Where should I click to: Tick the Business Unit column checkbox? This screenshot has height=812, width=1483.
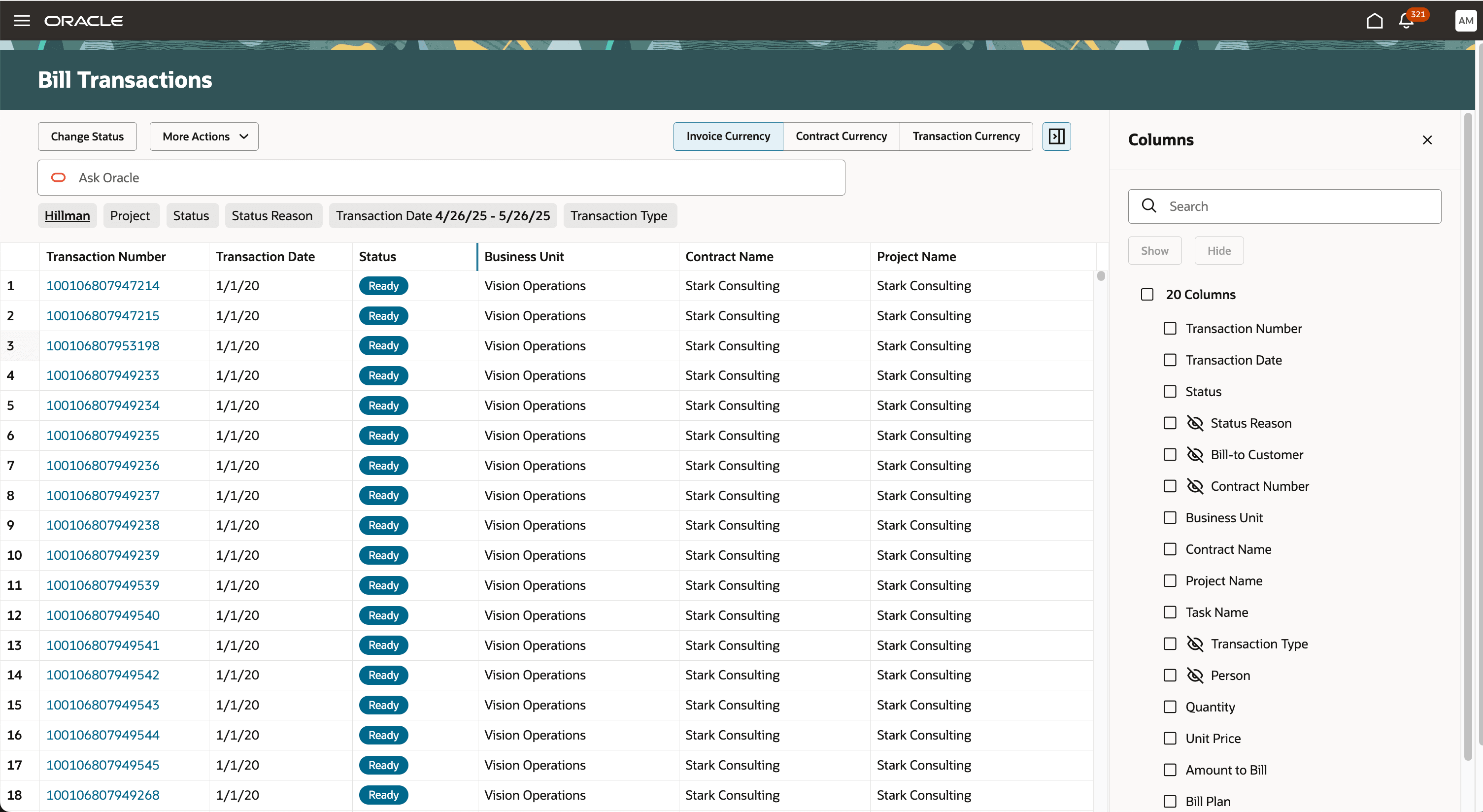[1169, 518]
